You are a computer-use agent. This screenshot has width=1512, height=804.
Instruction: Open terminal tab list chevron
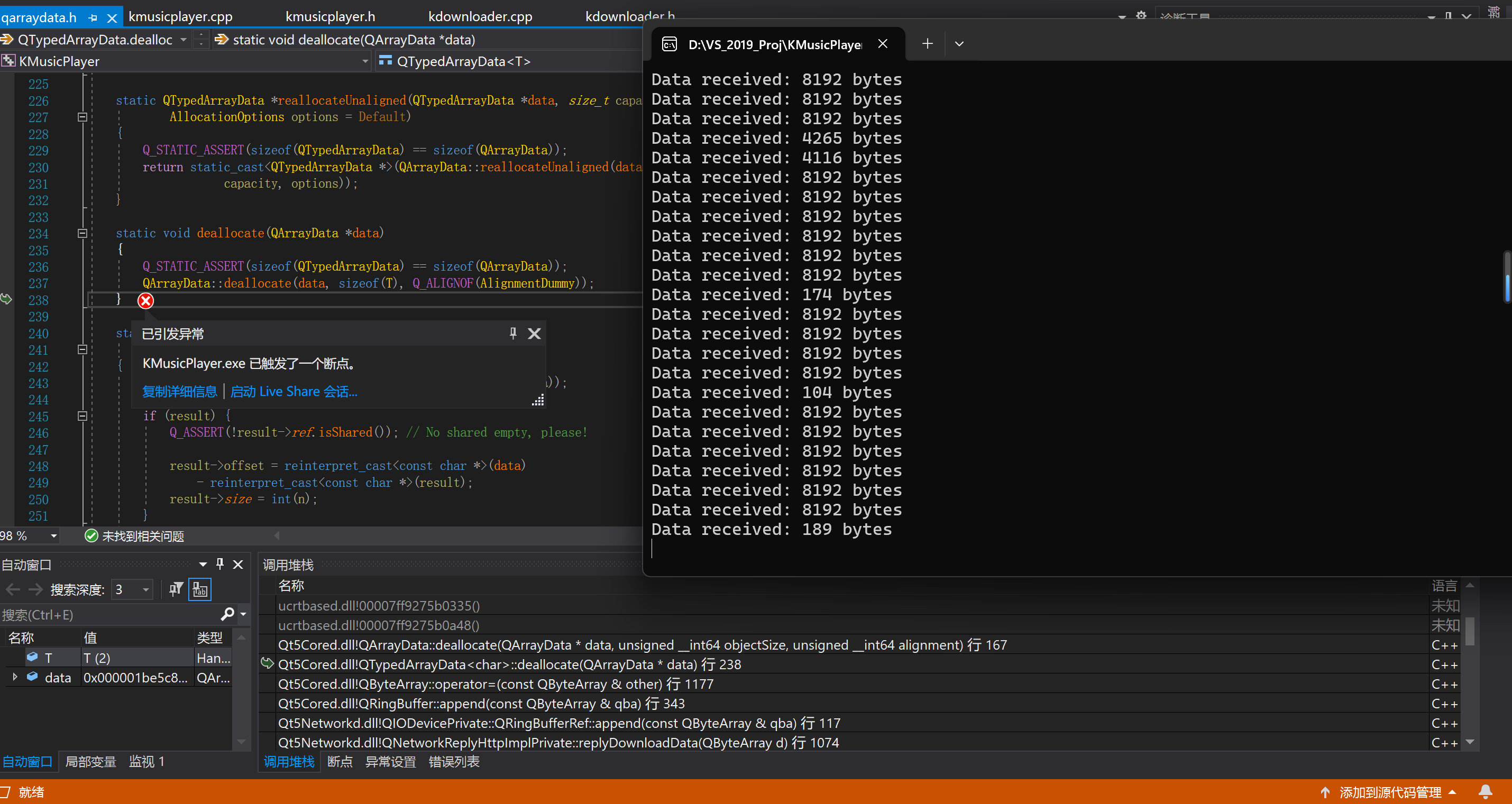[x=959, y=44]
